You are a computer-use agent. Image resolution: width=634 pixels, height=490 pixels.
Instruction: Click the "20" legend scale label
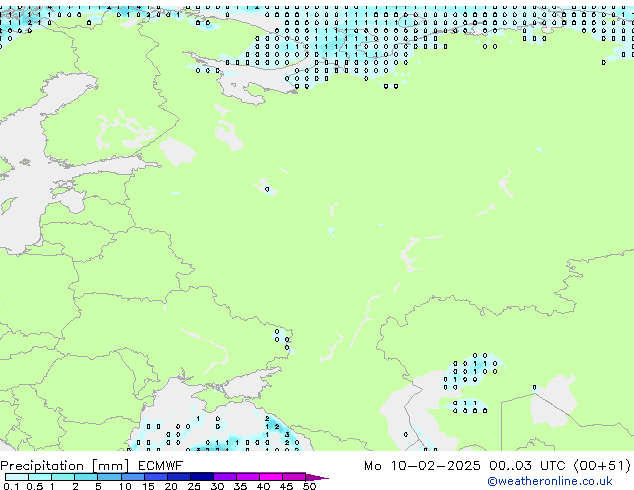click(171, 486)
